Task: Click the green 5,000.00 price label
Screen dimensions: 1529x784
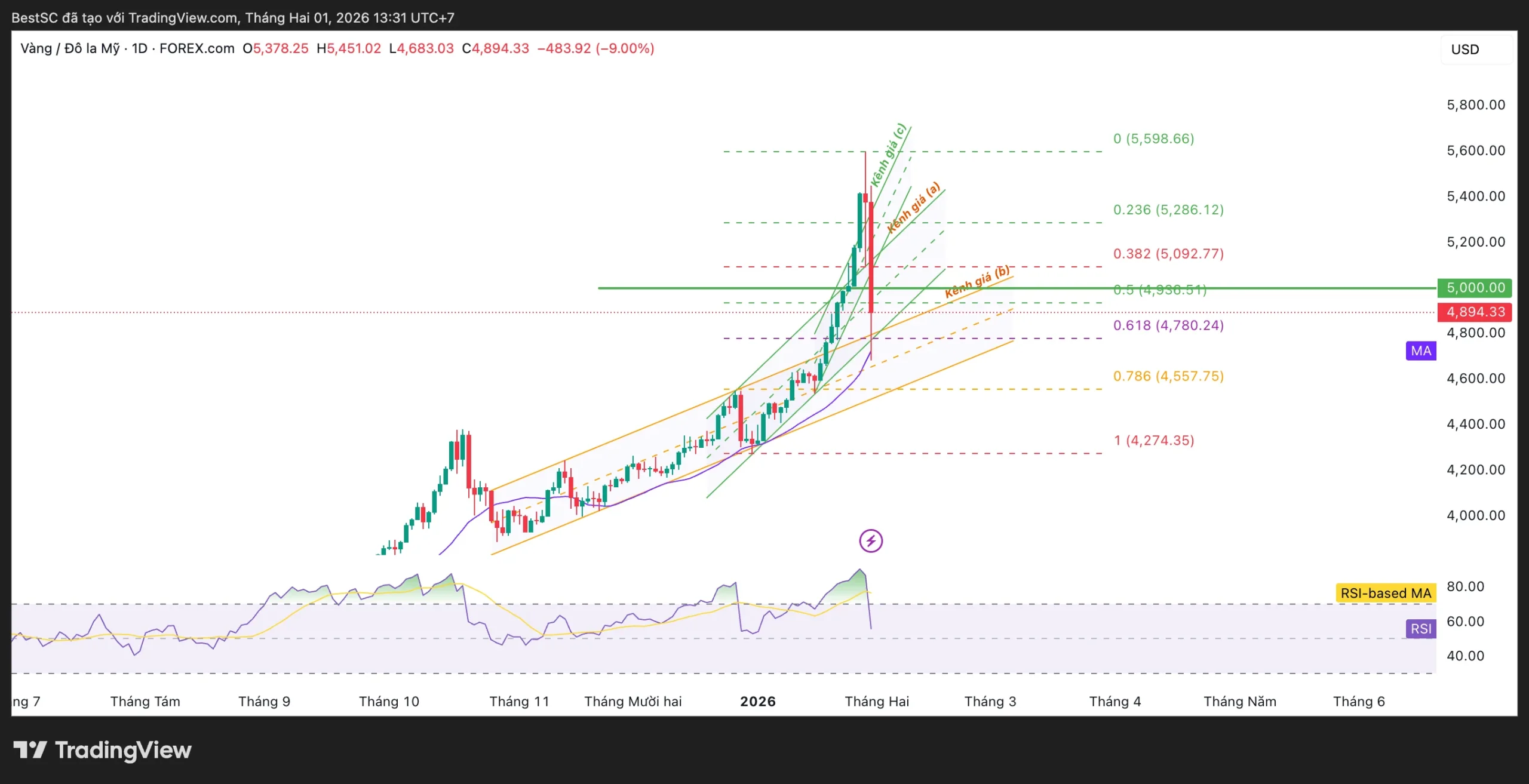Action: 1475,288
